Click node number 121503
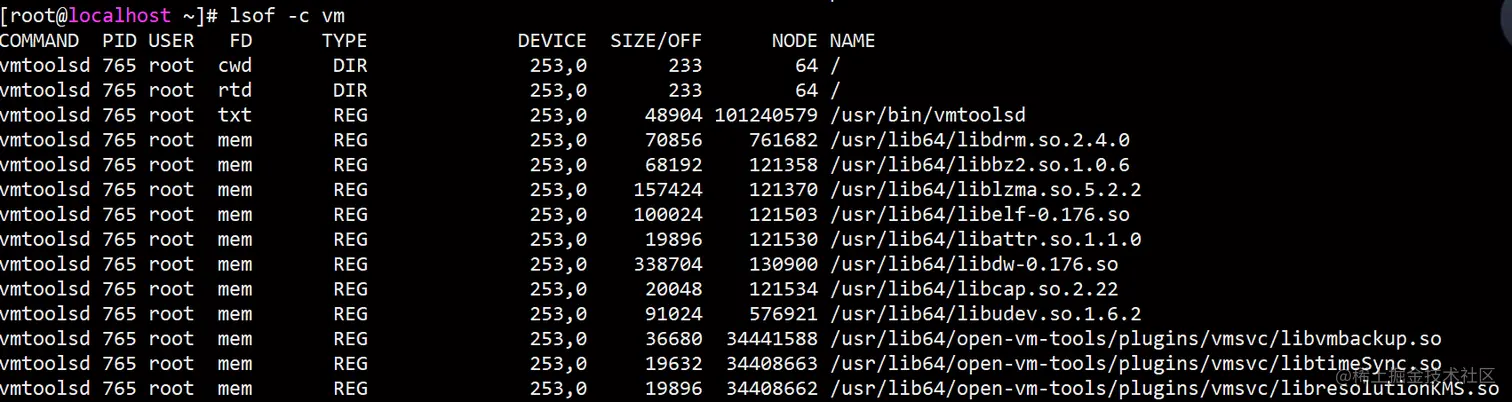This screenshot has width=1512, height=402. (783, 215)
